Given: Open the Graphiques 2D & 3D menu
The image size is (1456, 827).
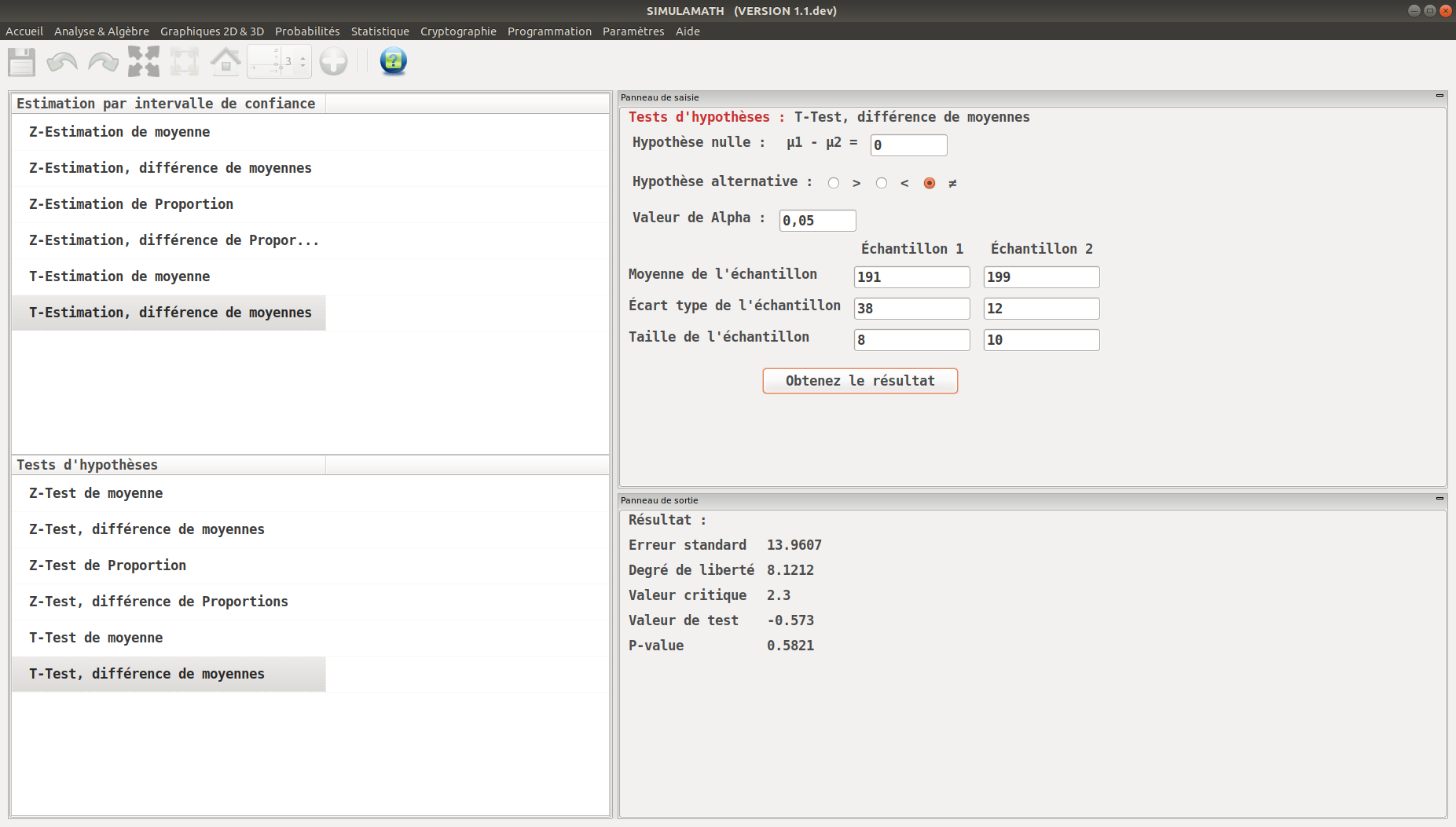Looking at the screenshot, I should [212, 31].
